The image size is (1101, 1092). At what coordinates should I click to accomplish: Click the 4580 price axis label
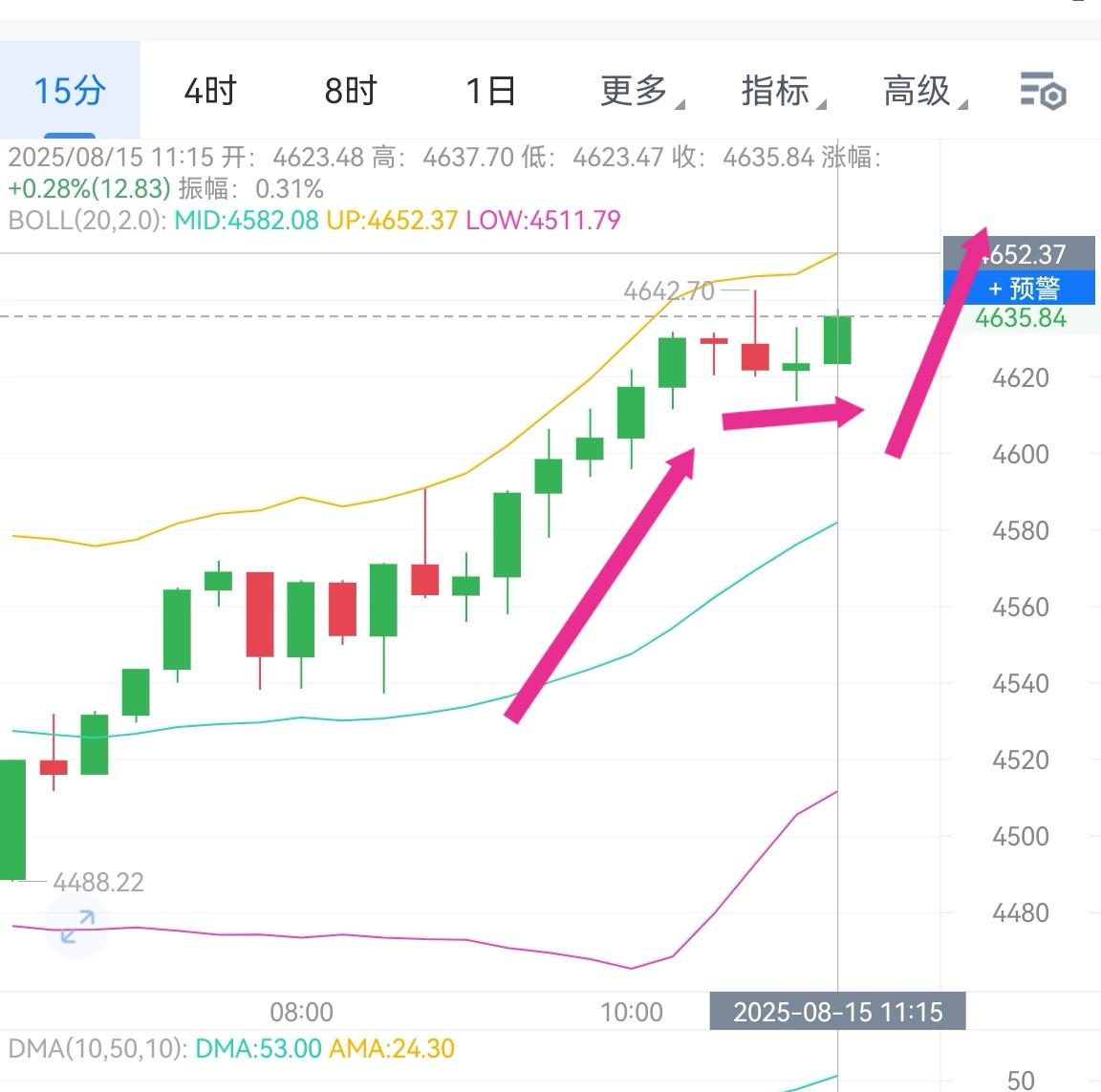click(1021, 530)
